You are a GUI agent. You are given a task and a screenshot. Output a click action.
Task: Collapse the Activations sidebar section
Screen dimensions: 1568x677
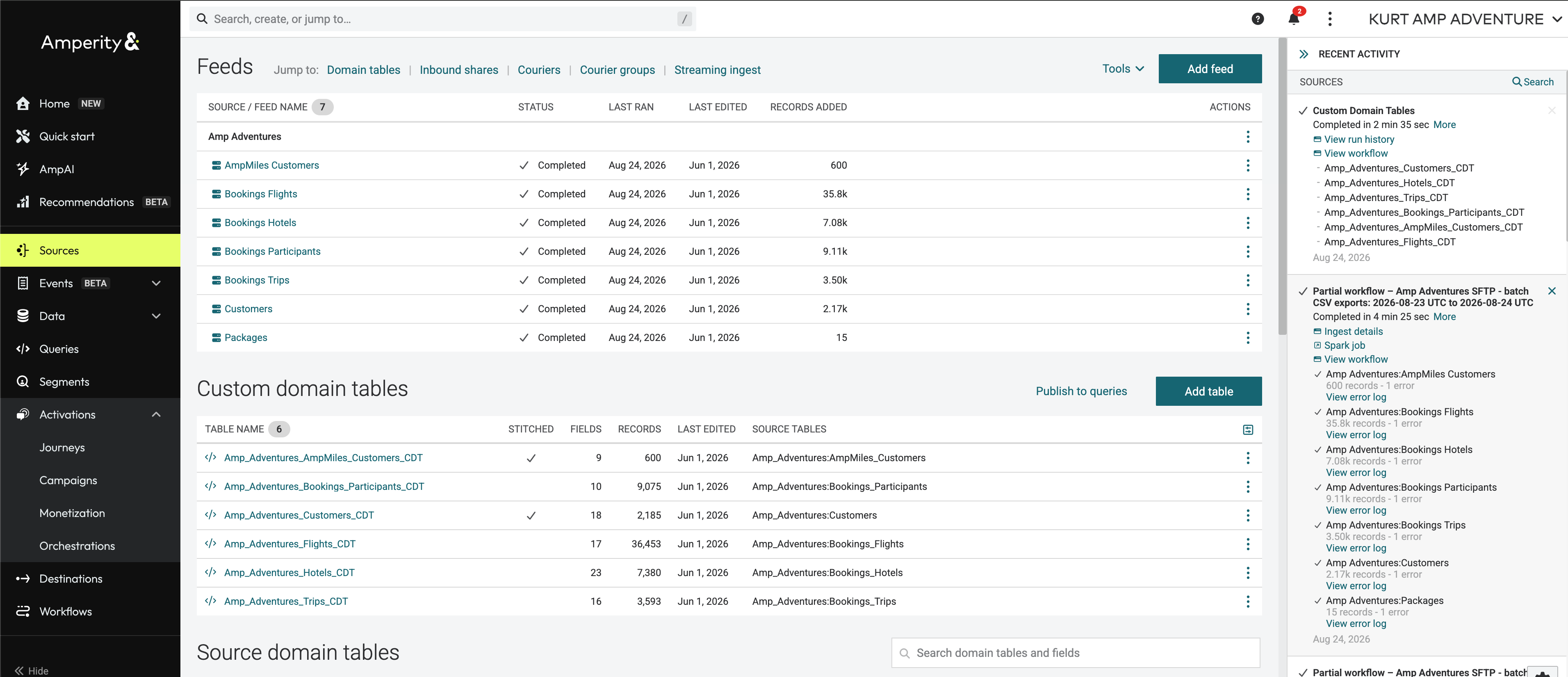click(x=156, y=414)
